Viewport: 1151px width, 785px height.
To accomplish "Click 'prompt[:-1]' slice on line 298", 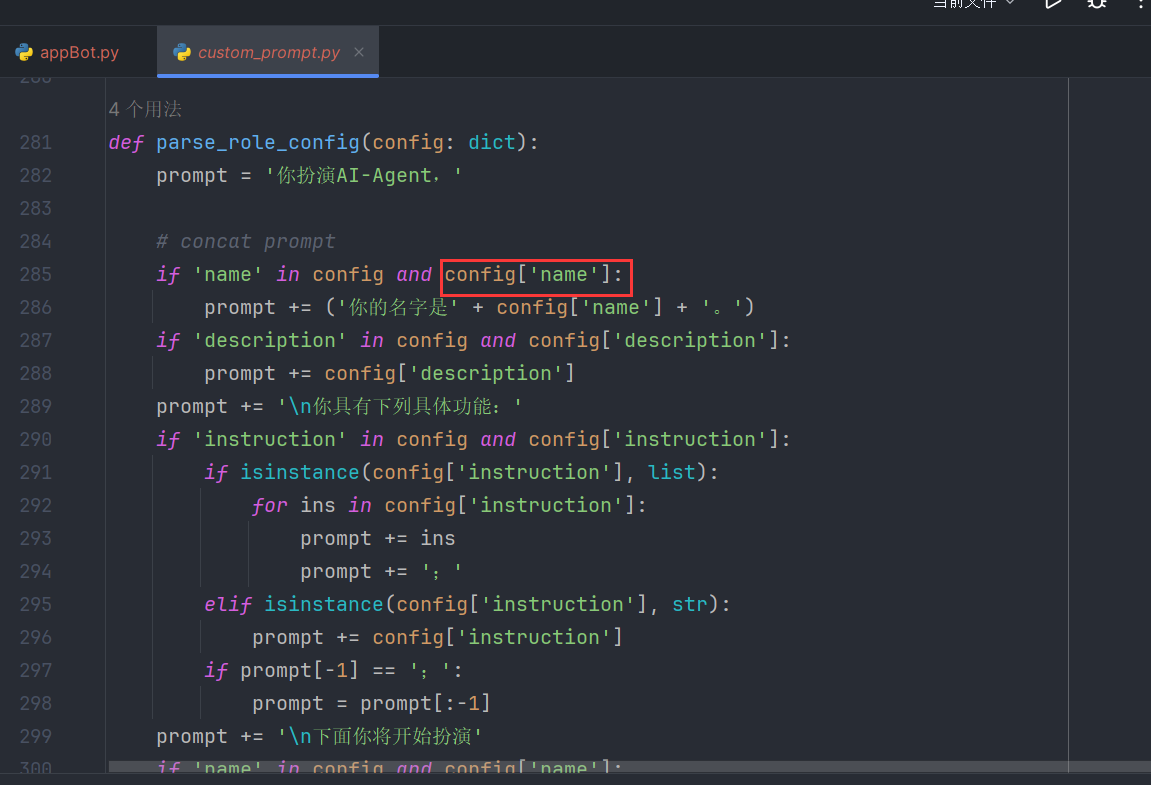I will point(425,703).
